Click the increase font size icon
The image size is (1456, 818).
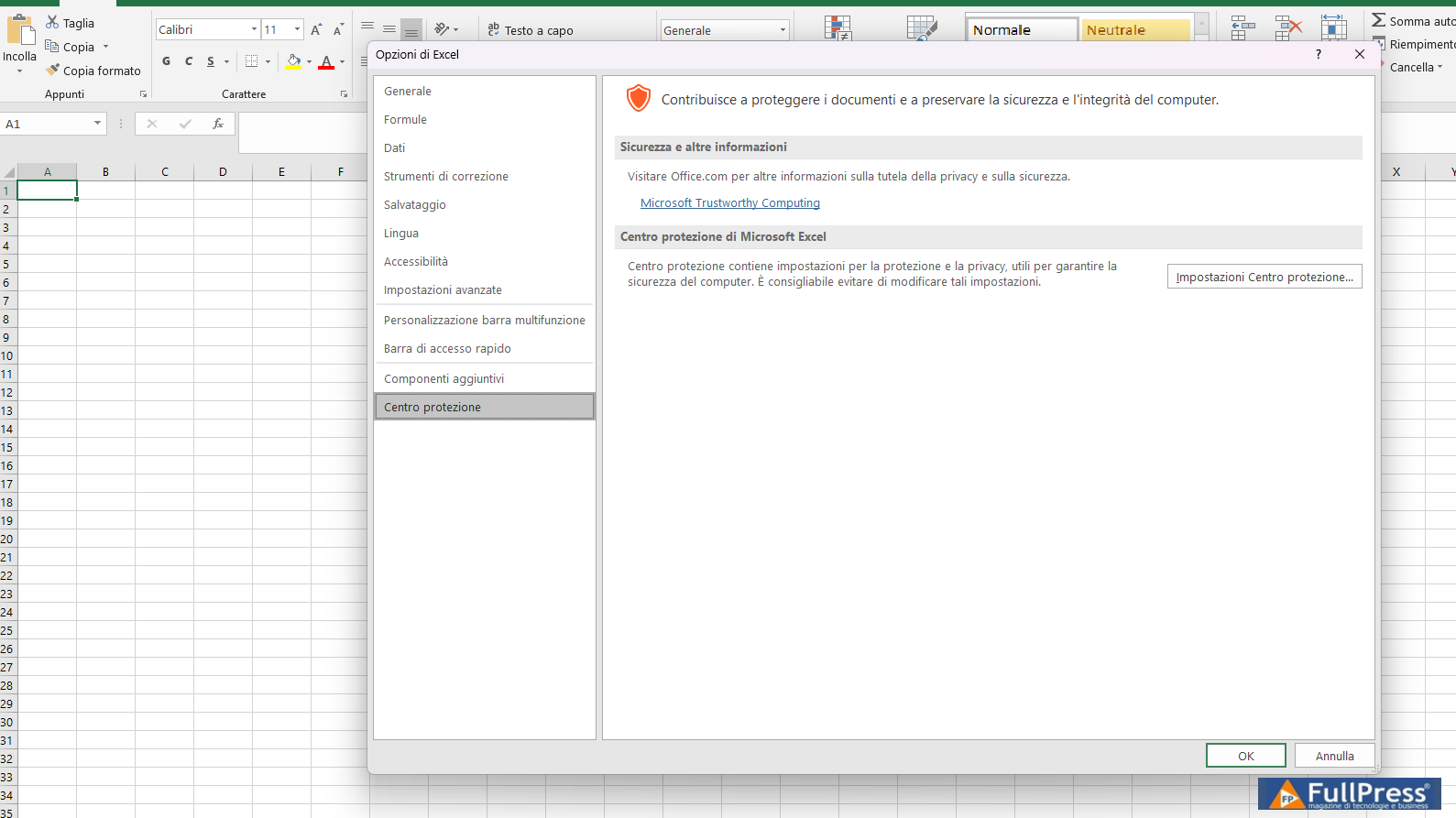pyautogui.click(x=316, y=30)
